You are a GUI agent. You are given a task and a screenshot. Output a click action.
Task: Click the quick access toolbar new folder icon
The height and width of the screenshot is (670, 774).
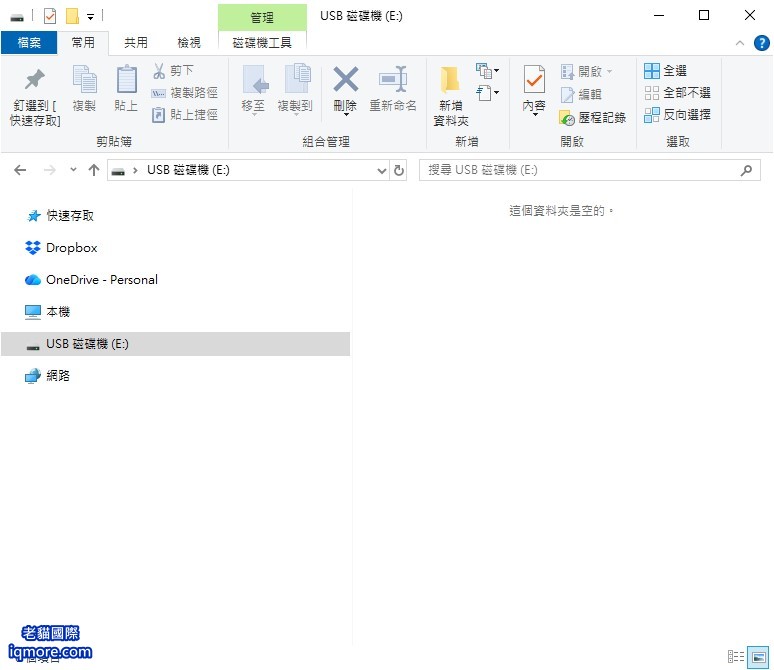[x=73, y=16]
